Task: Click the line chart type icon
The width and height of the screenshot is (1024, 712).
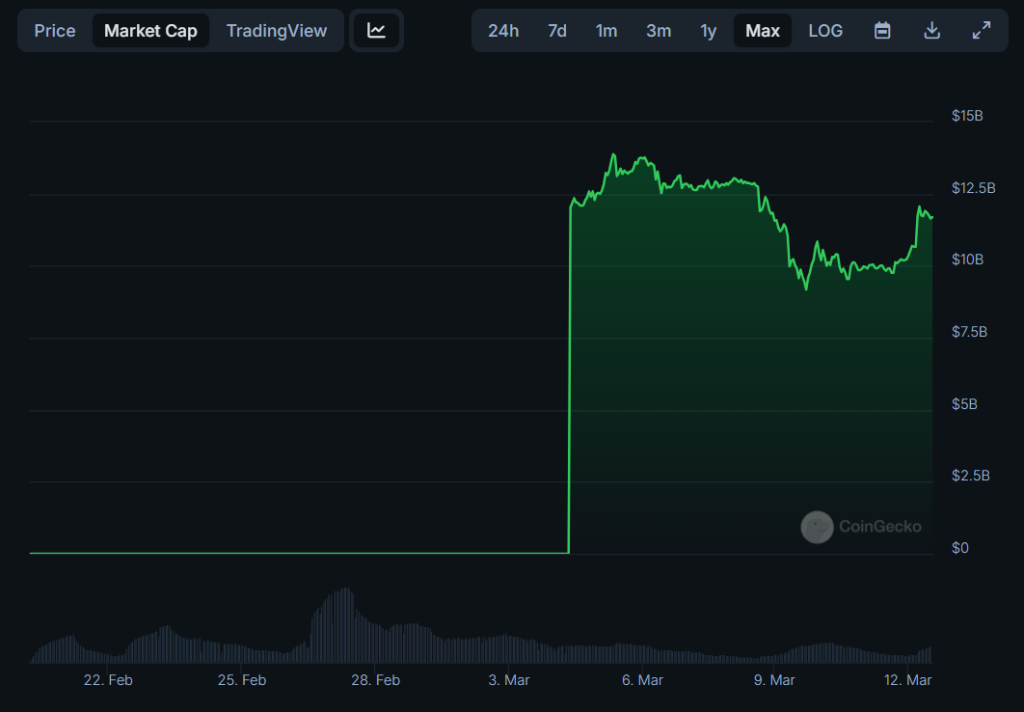Action: [x=376, y=31]
